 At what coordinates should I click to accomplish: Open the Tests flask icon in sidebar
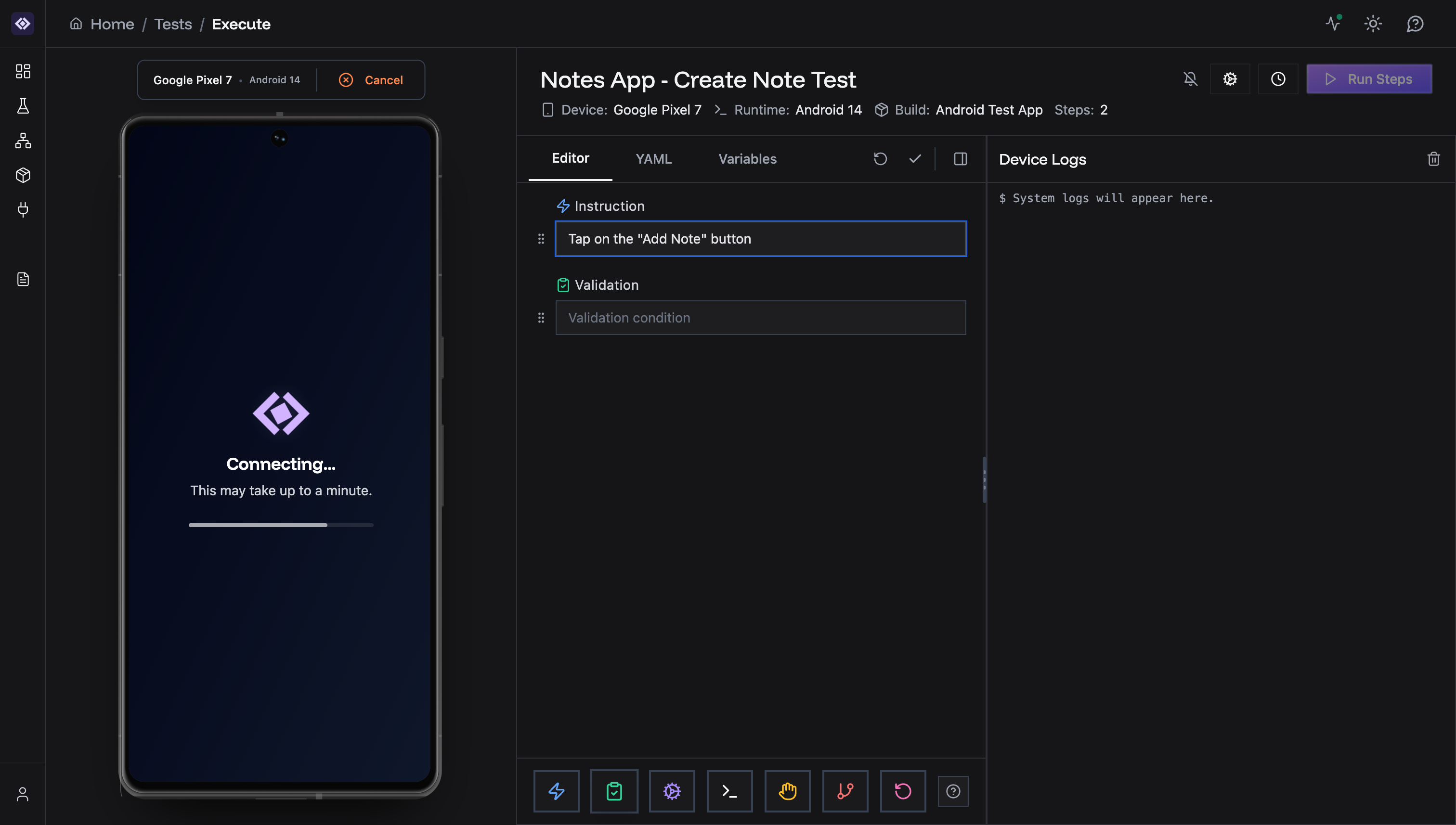pyautogui.click(x=23, y=106)
